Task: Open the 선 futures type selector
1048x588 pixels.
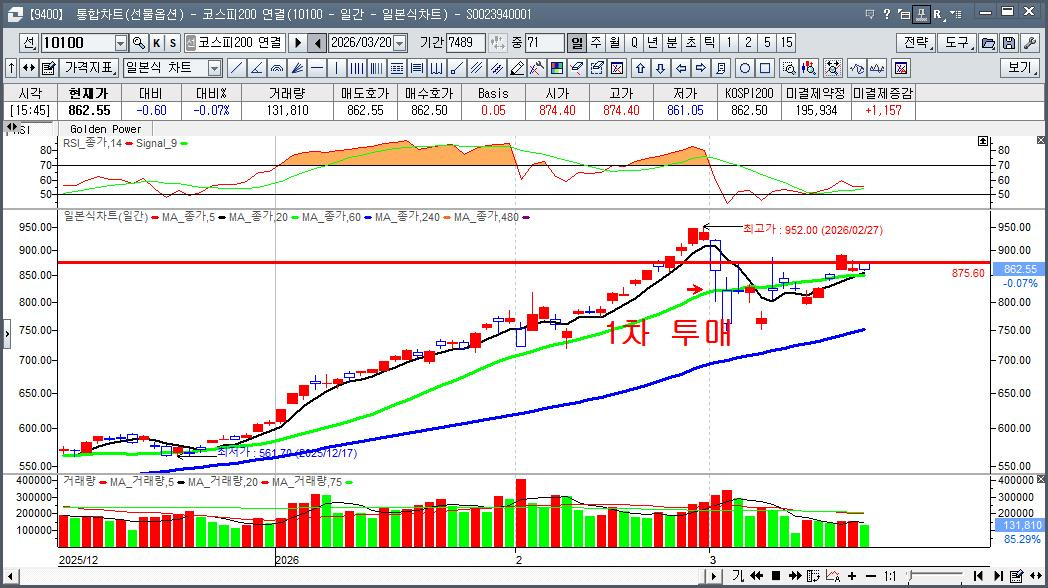Action: tap(29, 43)
